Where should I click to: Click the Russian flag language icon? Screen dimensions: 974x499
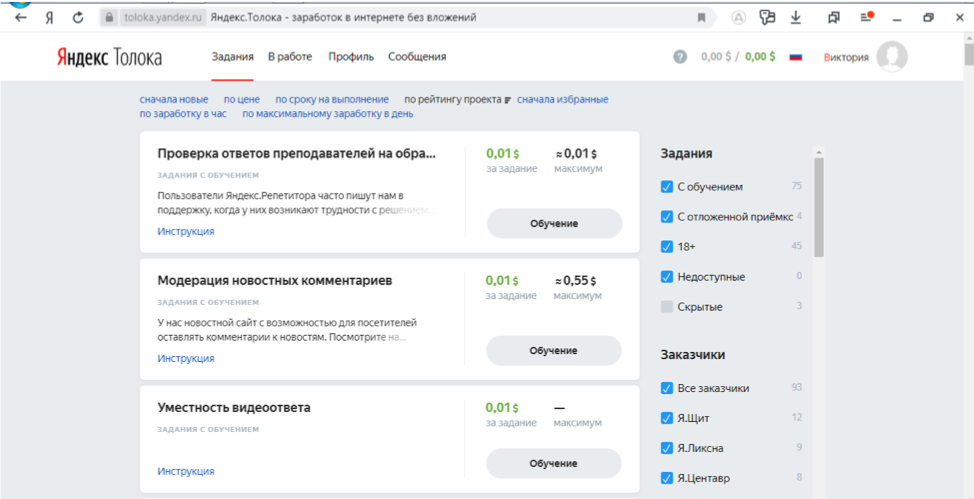point(796,57)
